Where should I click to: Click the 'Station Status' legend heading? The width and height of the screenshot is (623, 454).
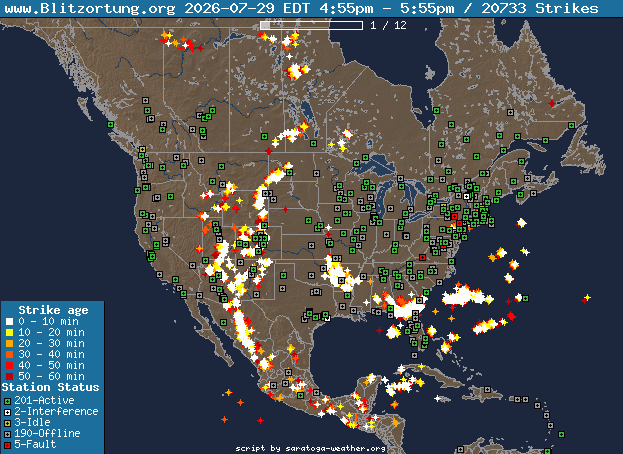coord(50,387)
